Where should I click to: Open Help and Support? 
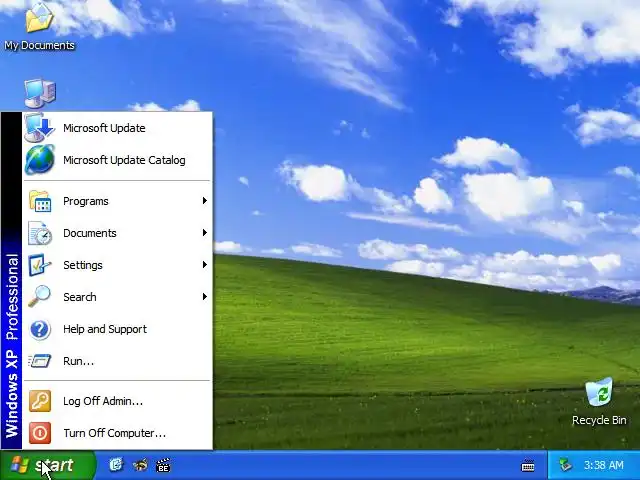pos(118,329)
